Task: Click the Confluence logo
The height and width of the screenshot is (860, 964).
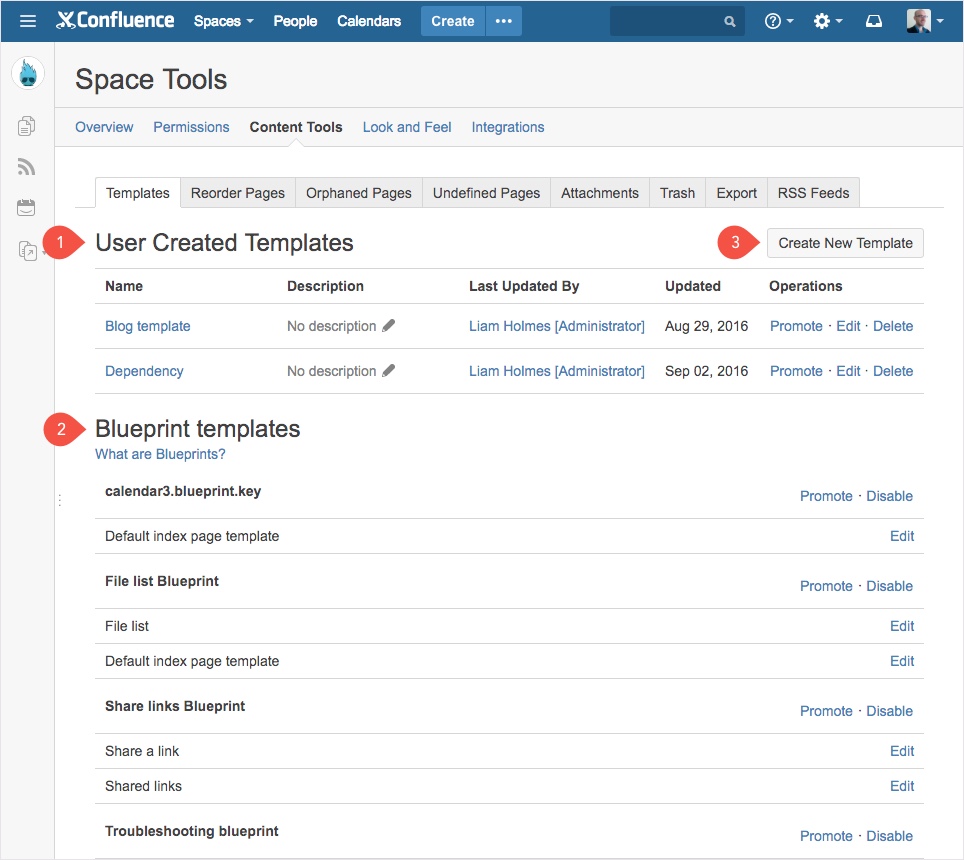Action: click(113, 19)
